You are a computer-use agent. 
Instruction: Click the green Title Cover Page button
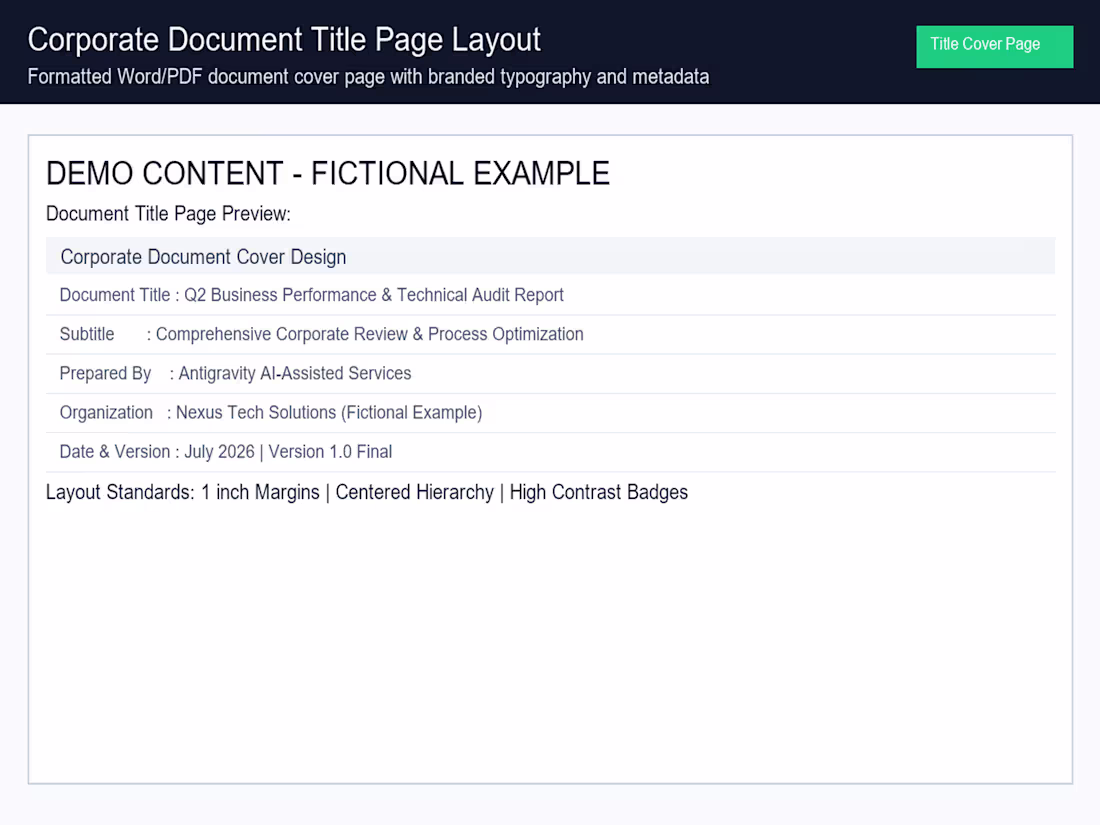pos(994,46)
